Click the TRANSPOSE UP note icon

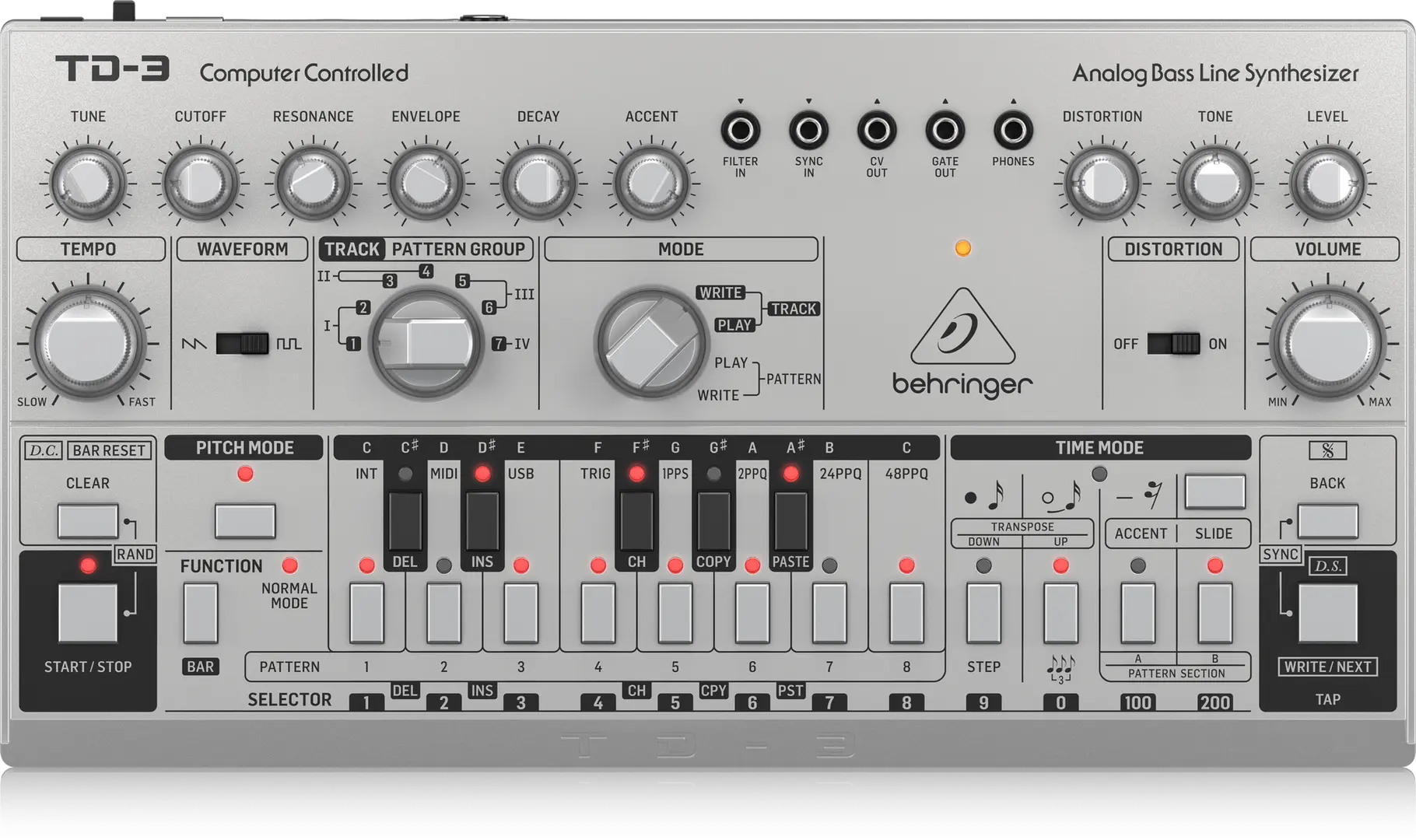pos(1071,498)
